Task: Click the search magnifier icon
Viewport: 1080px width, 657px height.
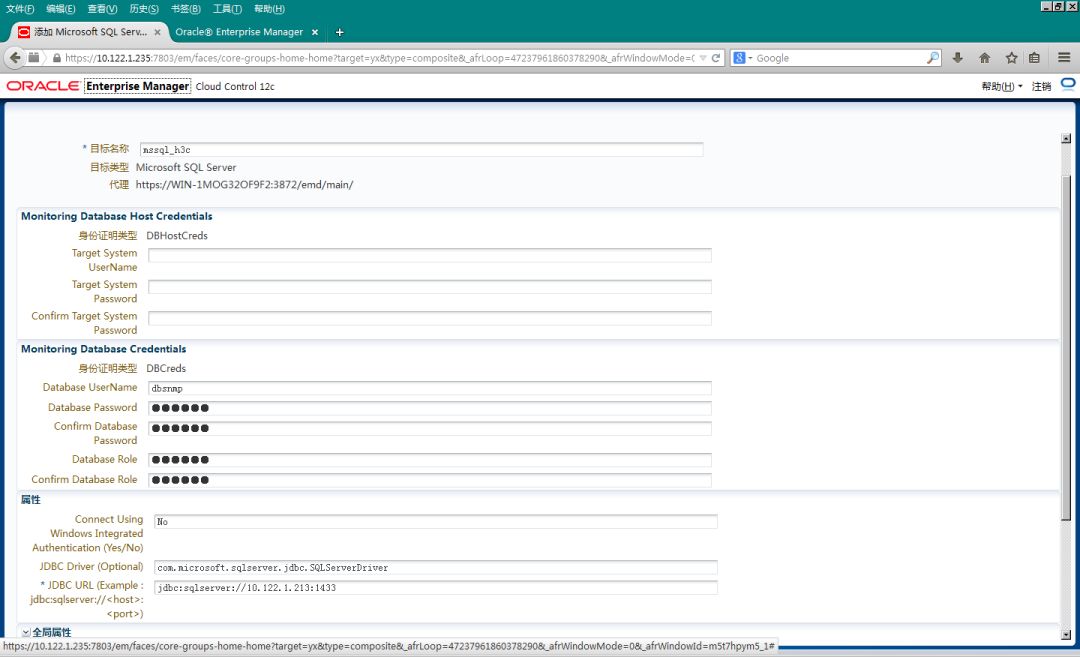Action: (x=933, y=58)
